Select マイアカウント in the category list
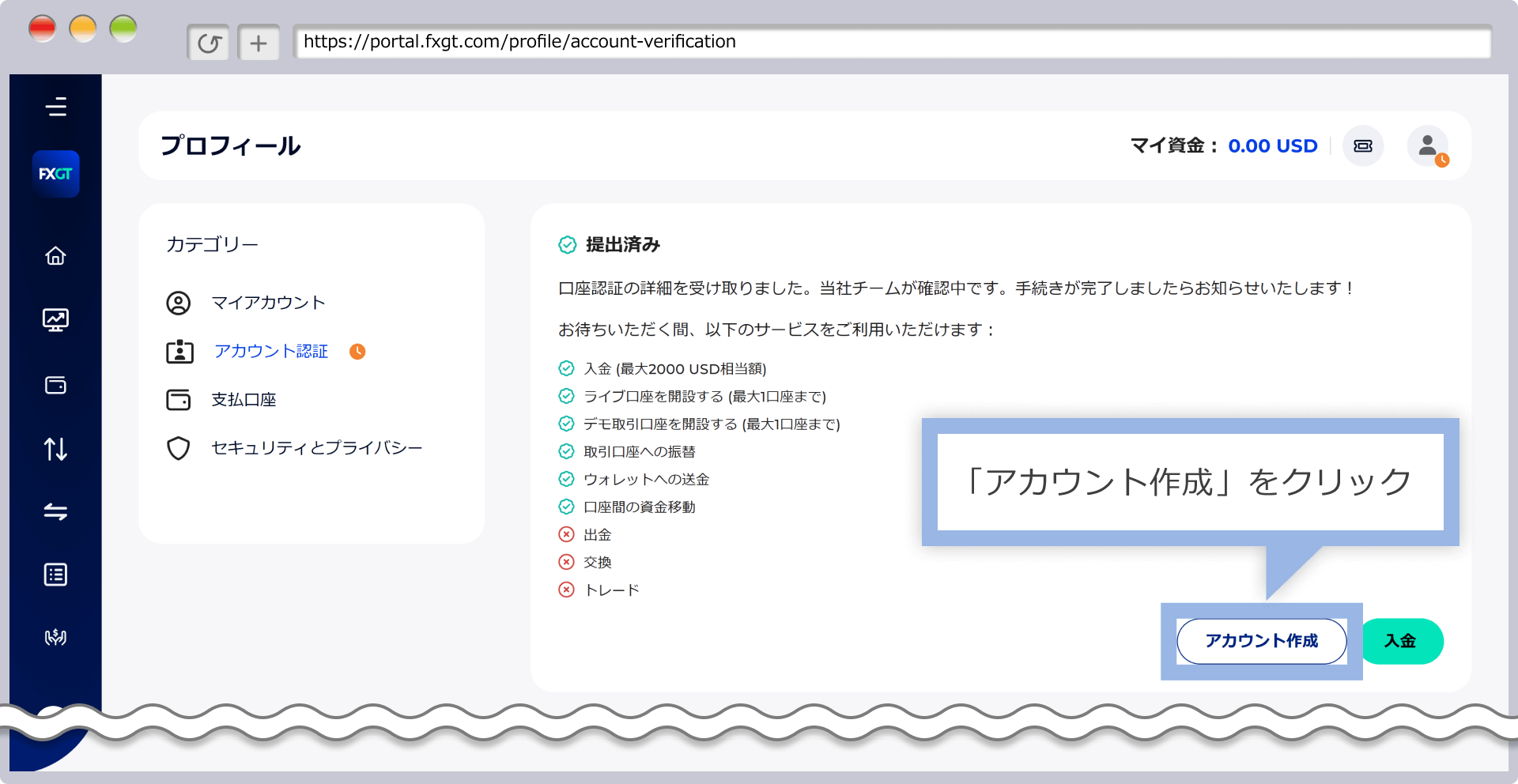 click(x=266, y=302)
